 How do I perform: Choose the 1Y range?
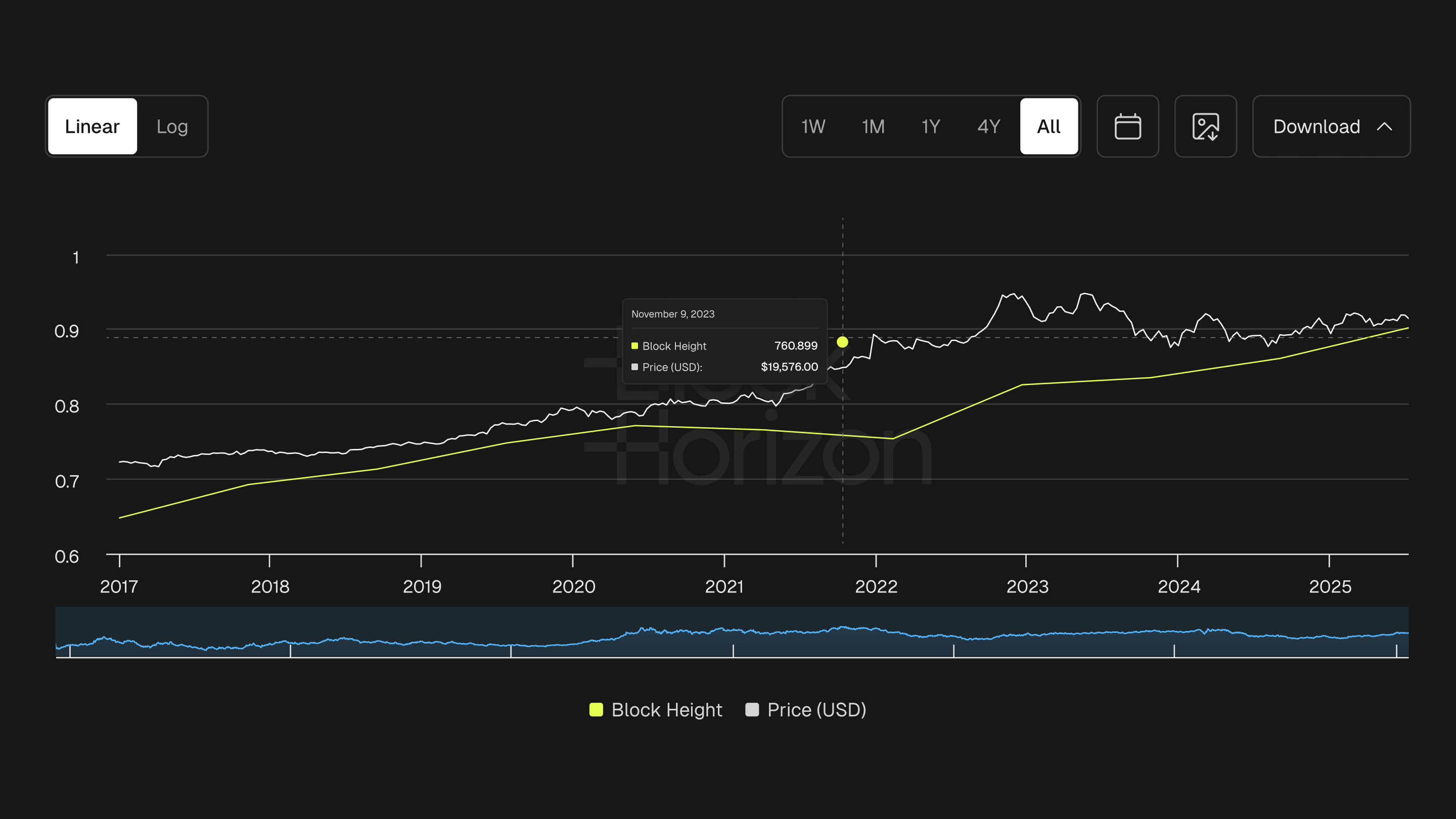(x=930, y=126)
